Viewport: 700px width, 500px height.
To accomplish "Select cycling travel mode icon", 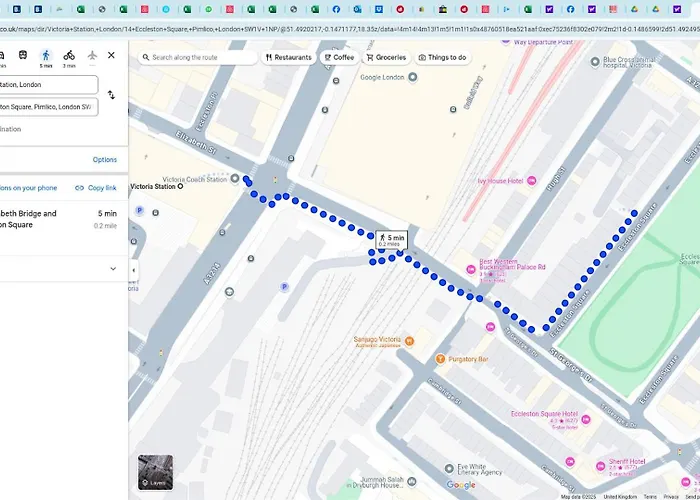I will click(x=69, y=55).
